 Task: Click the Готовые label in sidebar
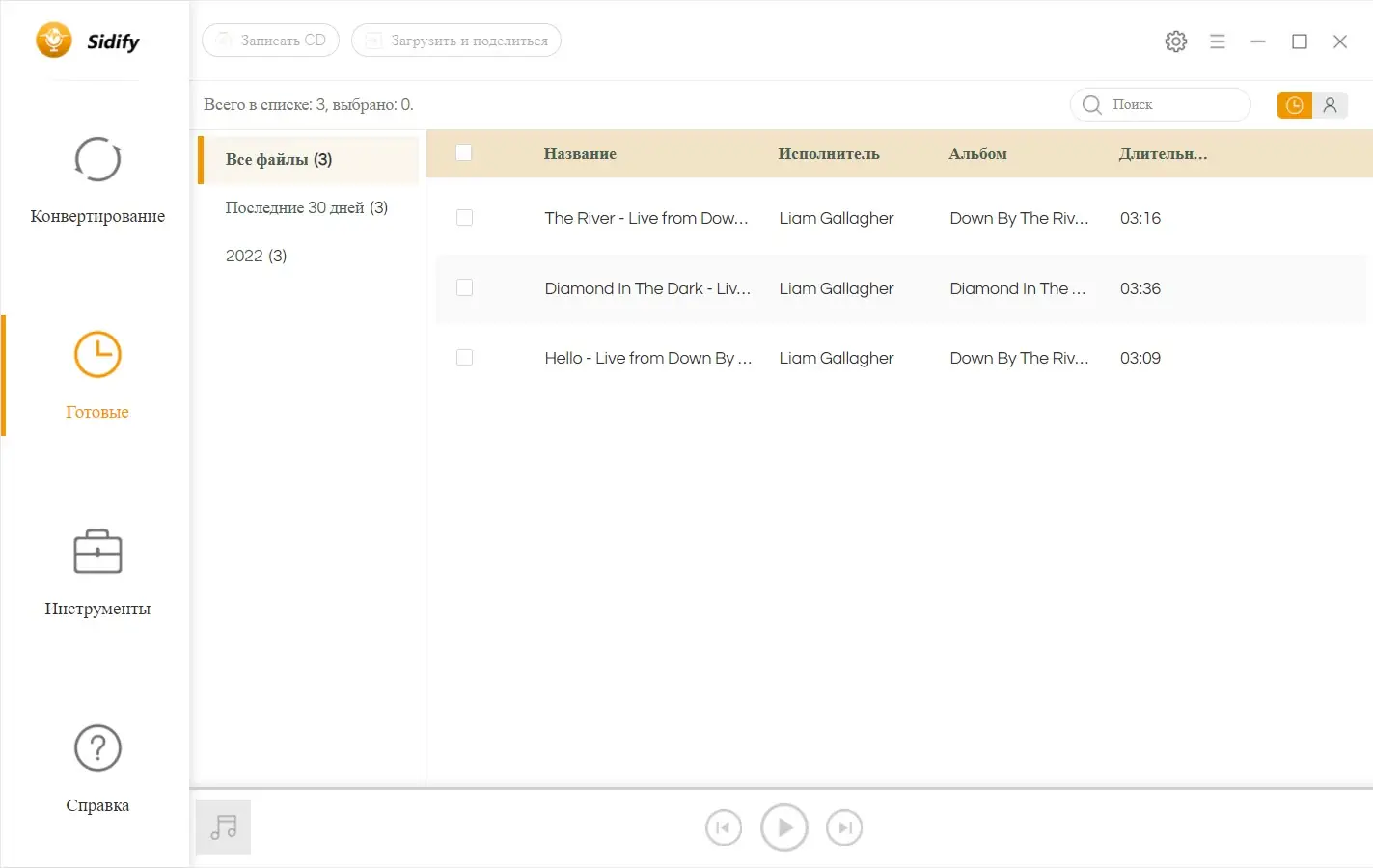coord(97,412)
